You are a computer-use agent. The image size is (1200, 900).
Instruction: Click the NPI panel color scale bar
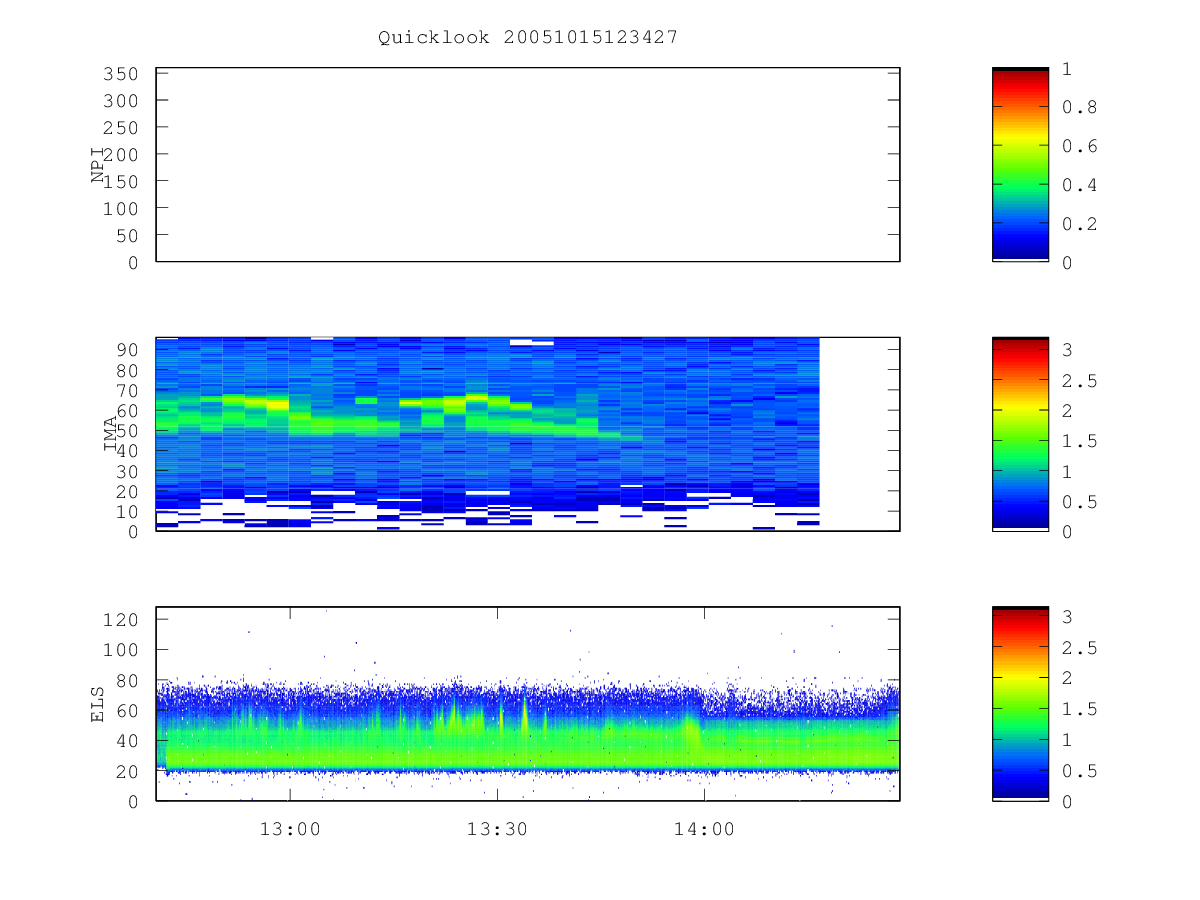pyautogui.click(x=1020, y=165)
